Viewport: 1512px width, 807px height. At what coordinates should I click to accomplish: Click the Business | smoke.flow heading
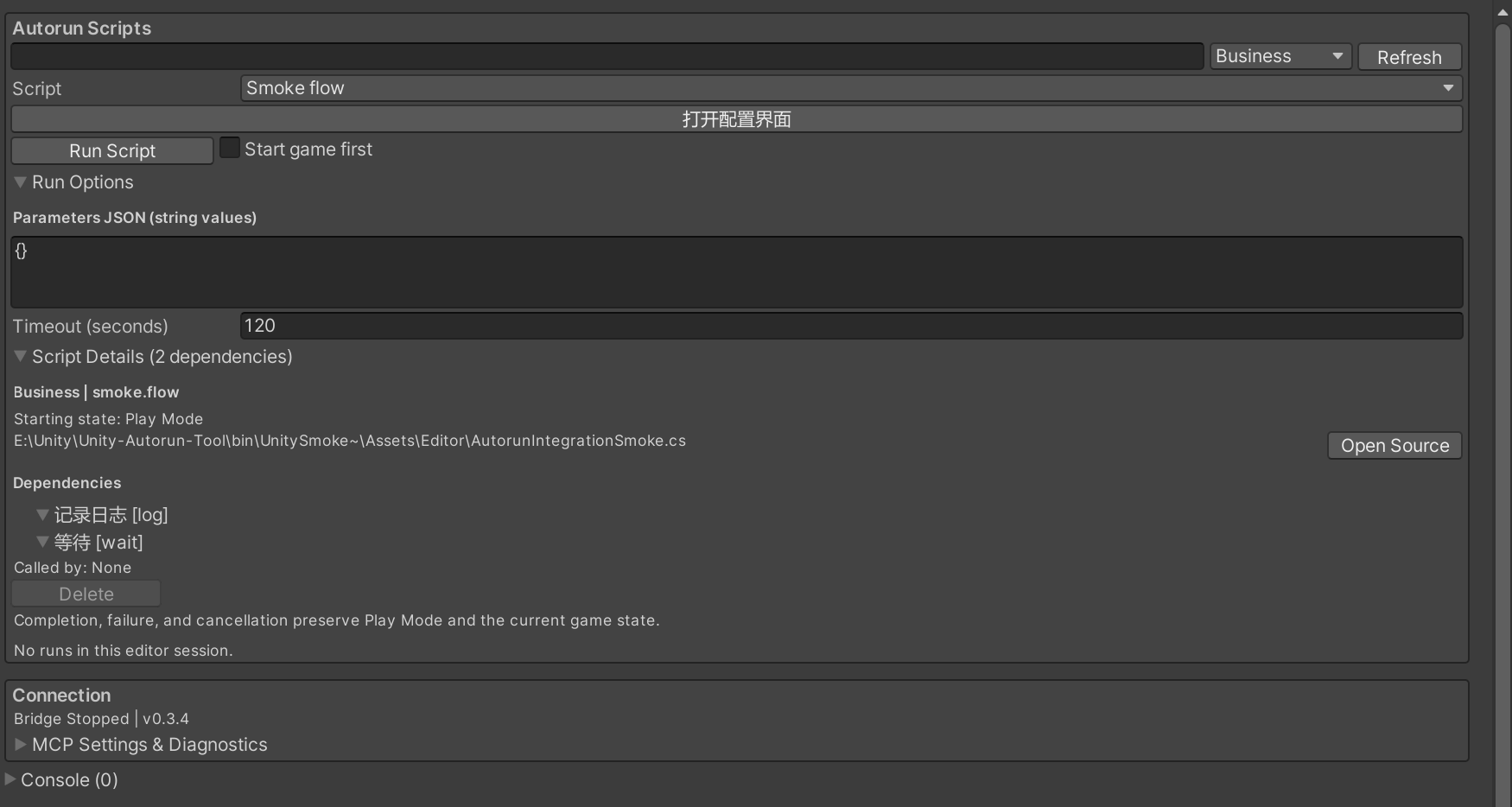96,392
